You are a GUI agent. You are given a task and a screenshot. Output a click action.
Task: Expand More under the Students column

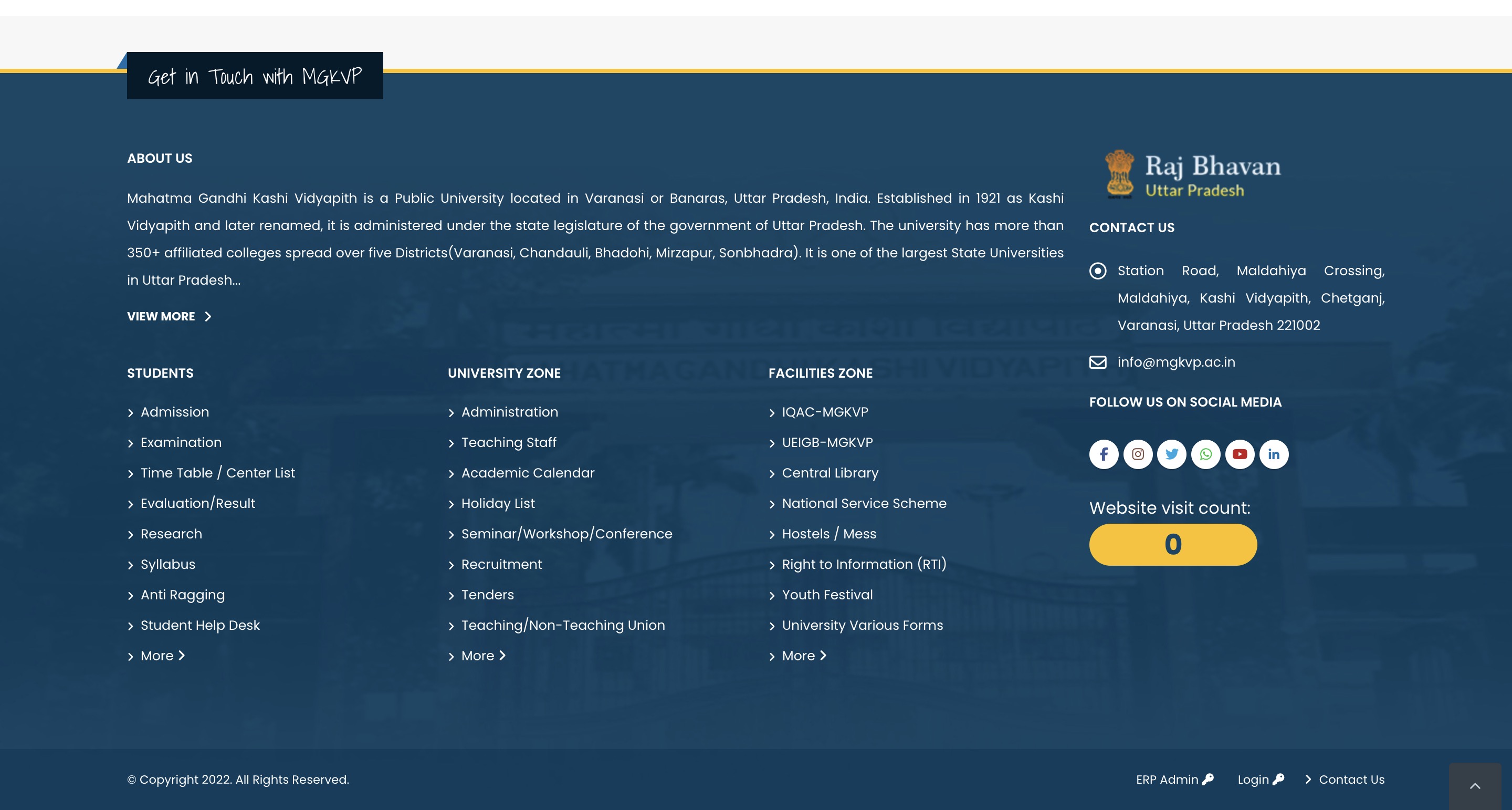coord(157,656)
